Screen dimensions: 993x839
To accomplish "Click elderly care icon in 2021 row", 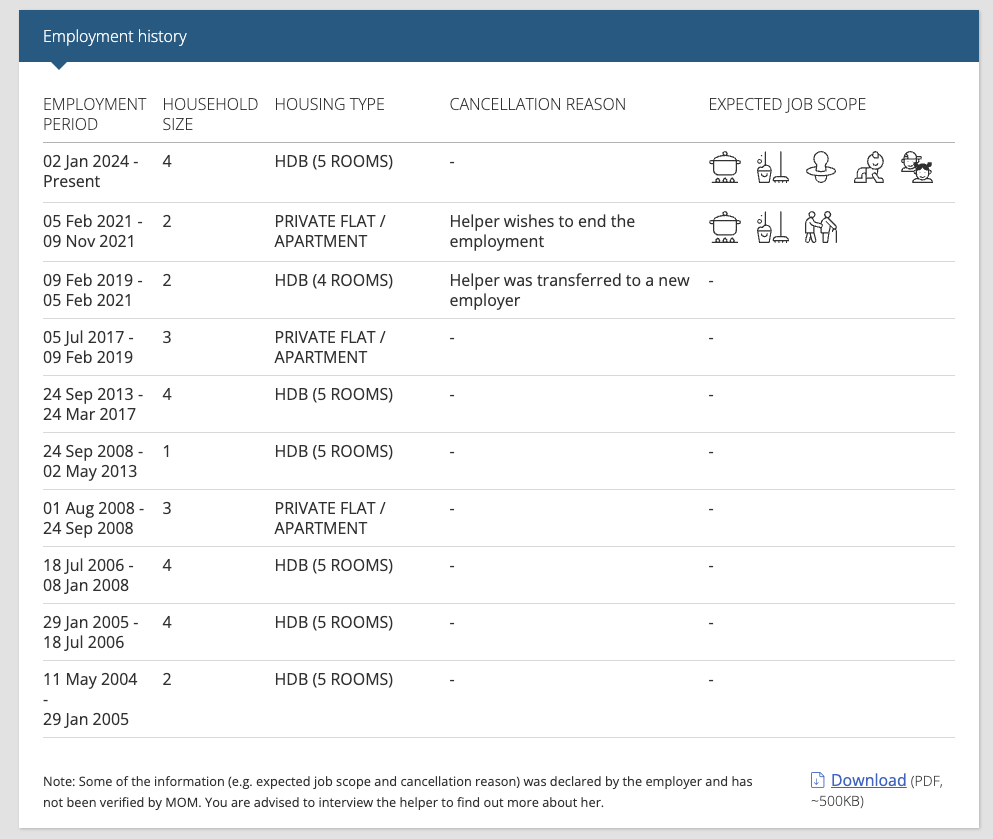I will pyautogui.click(x=821, y=227).
